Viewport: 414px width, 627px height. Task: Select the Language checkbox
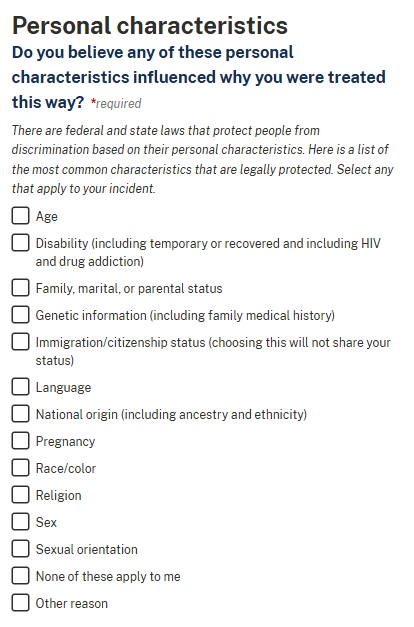point(20,387)
